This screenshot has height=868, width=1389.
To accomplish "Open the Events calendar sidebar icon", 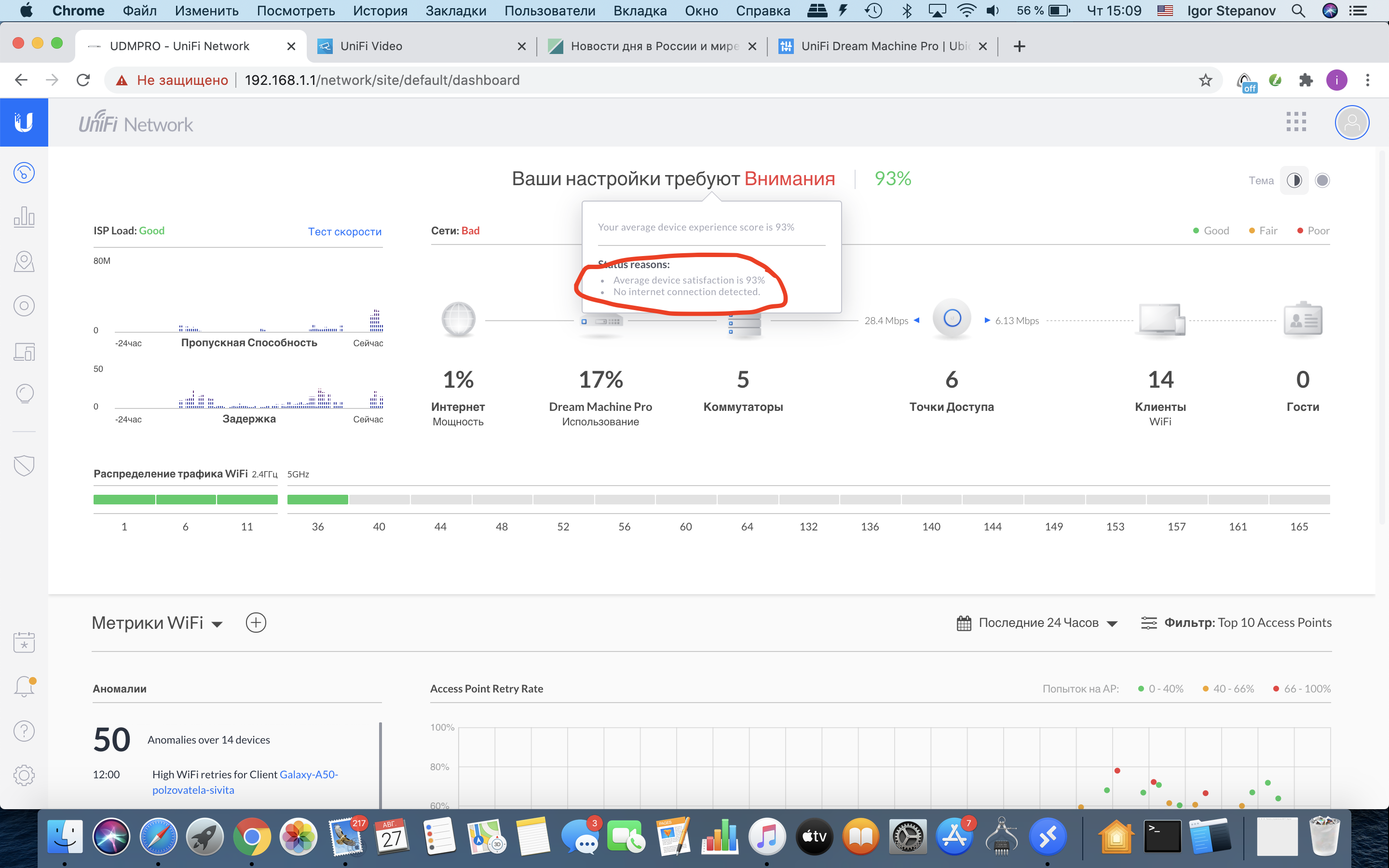I will 24,642.
